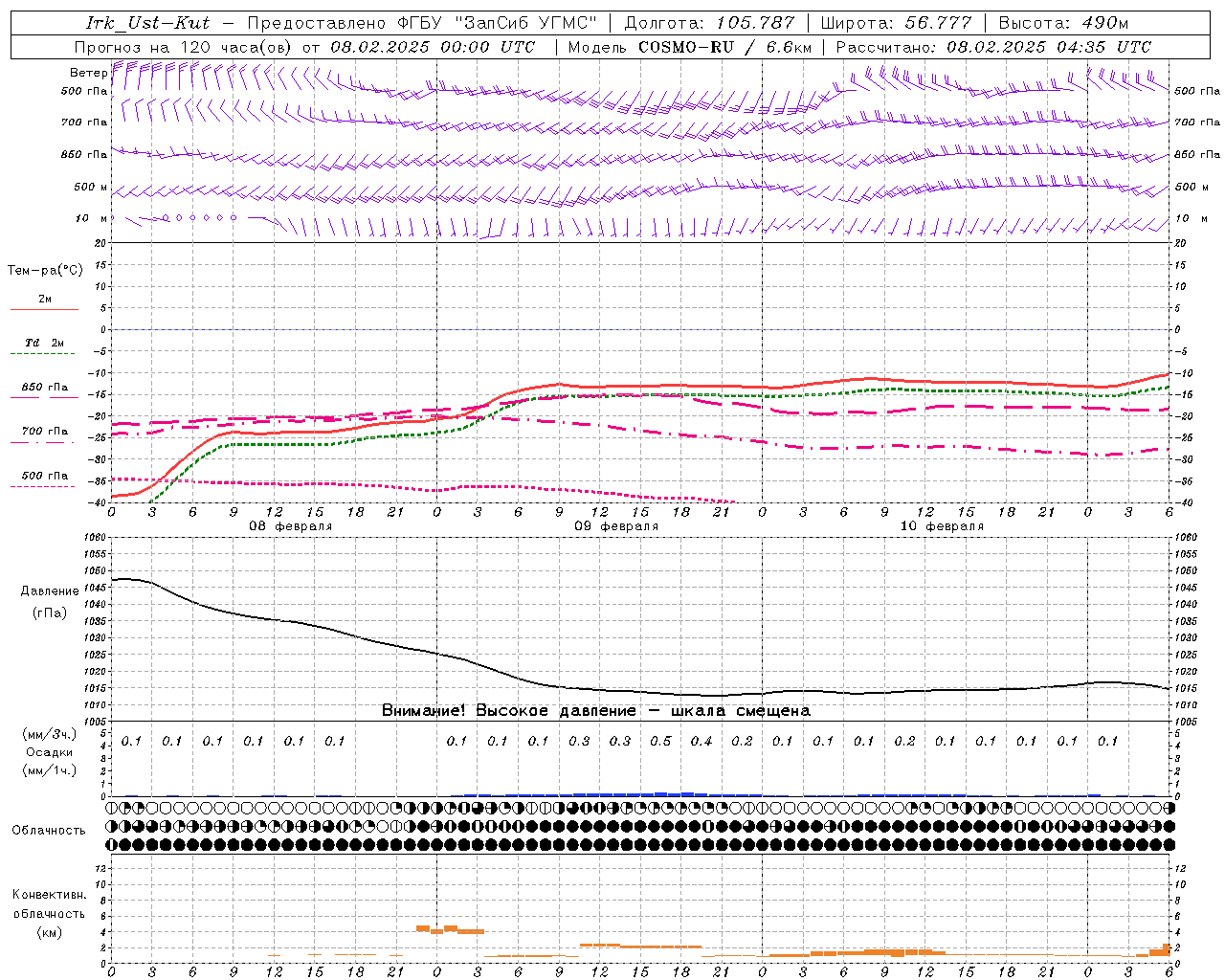The height and width of the screenshot is (980, 1225).
Task: Click the "0.5" precipitation value
Action: point(660,741)
